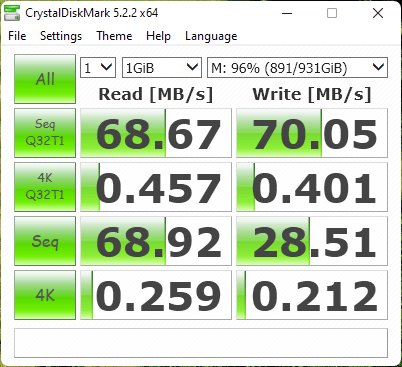Open the Help menu

click(x=158, y=36)
